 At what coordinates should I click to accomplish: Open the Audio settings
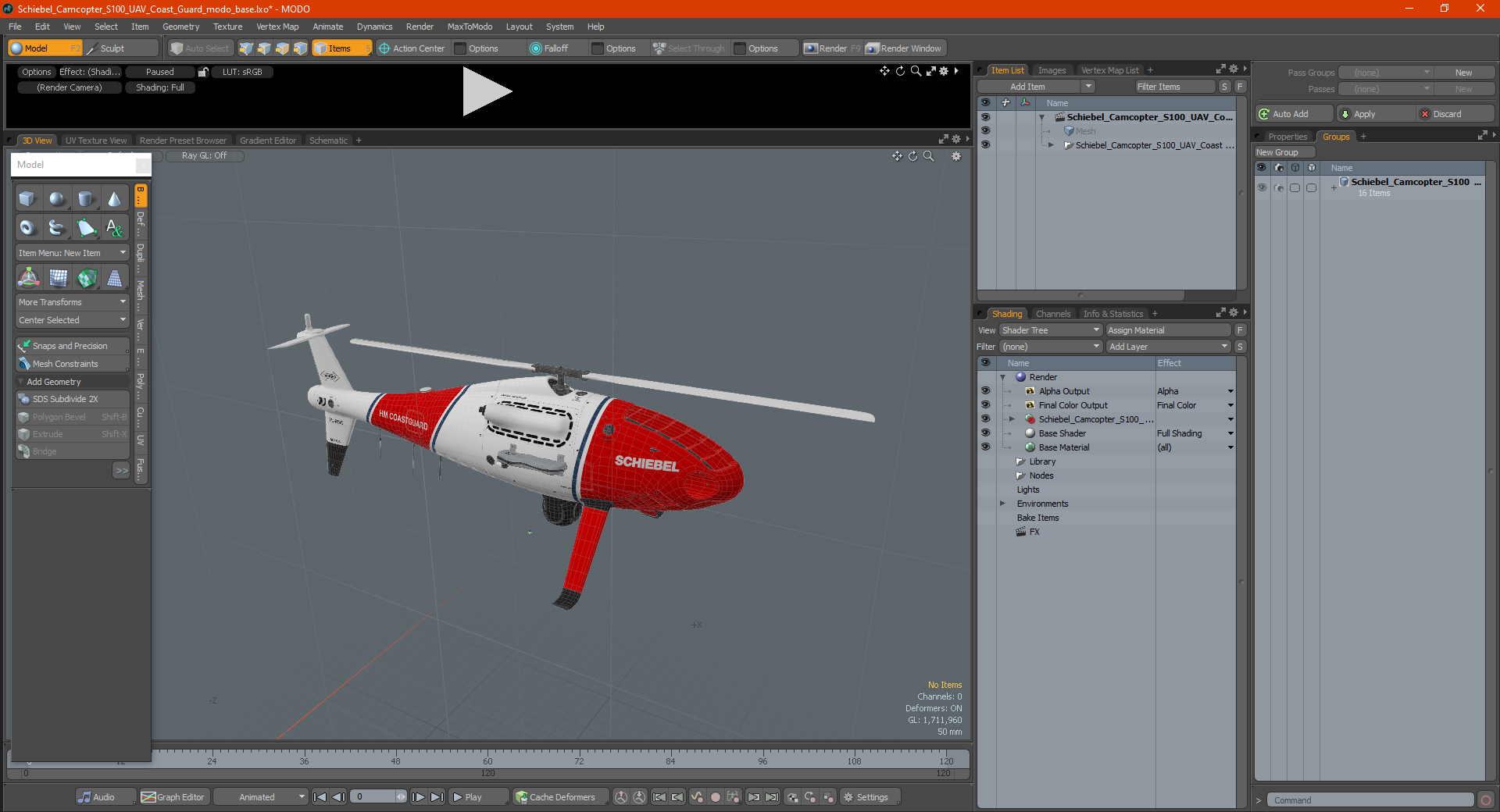(105, 797)
